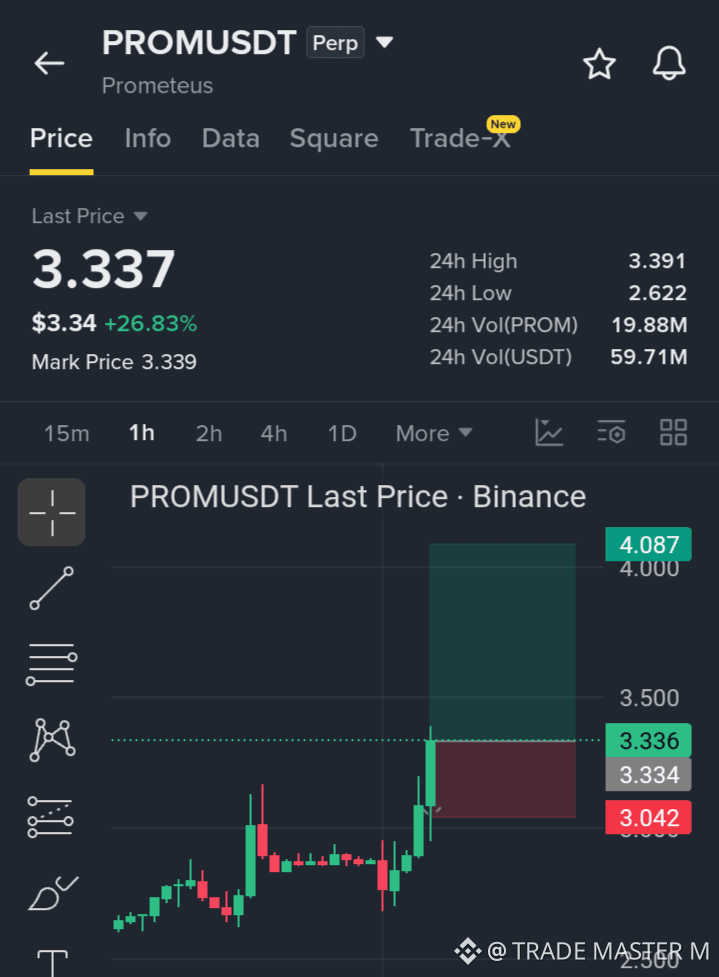Screen dimensions: 719x977
Task: Select the 1D timeframe
Action: (342, 433)
